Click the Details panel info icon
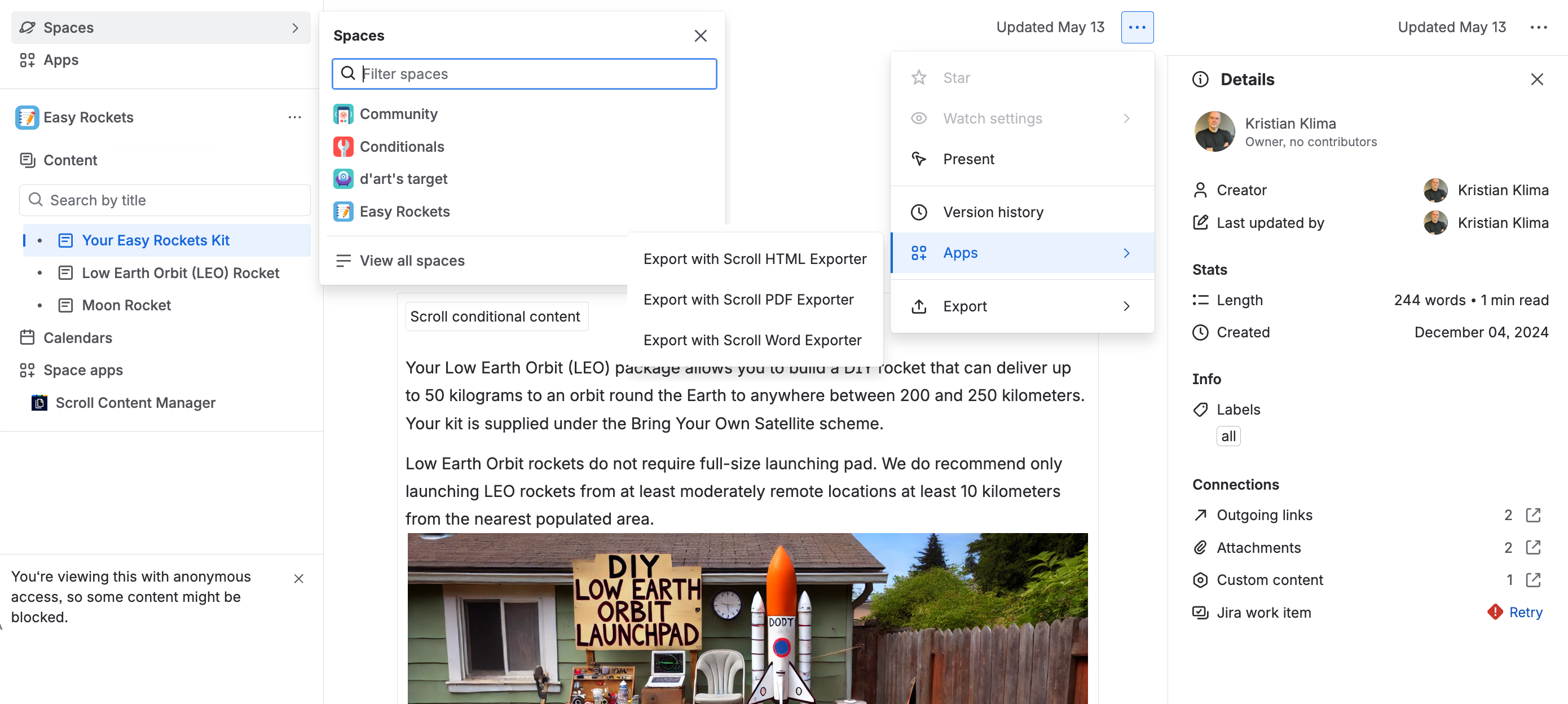 tap(1200, 79)
